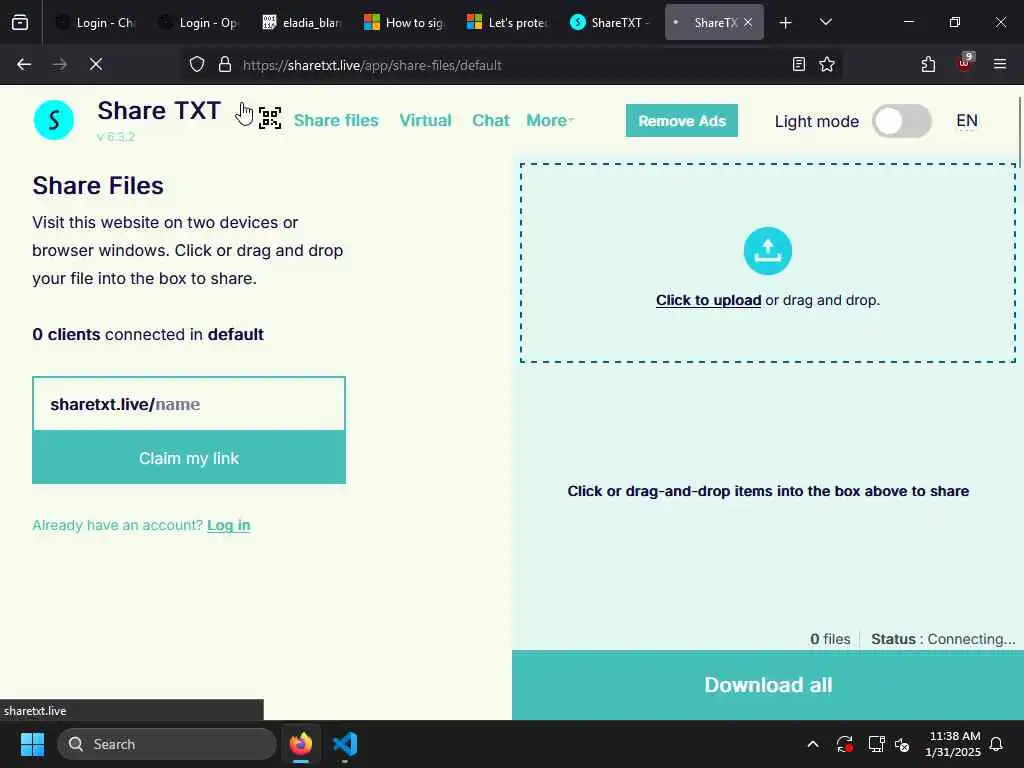Go back to previous page
The width and height of the screenshot is (1024, 768).
tap(24, 64)
